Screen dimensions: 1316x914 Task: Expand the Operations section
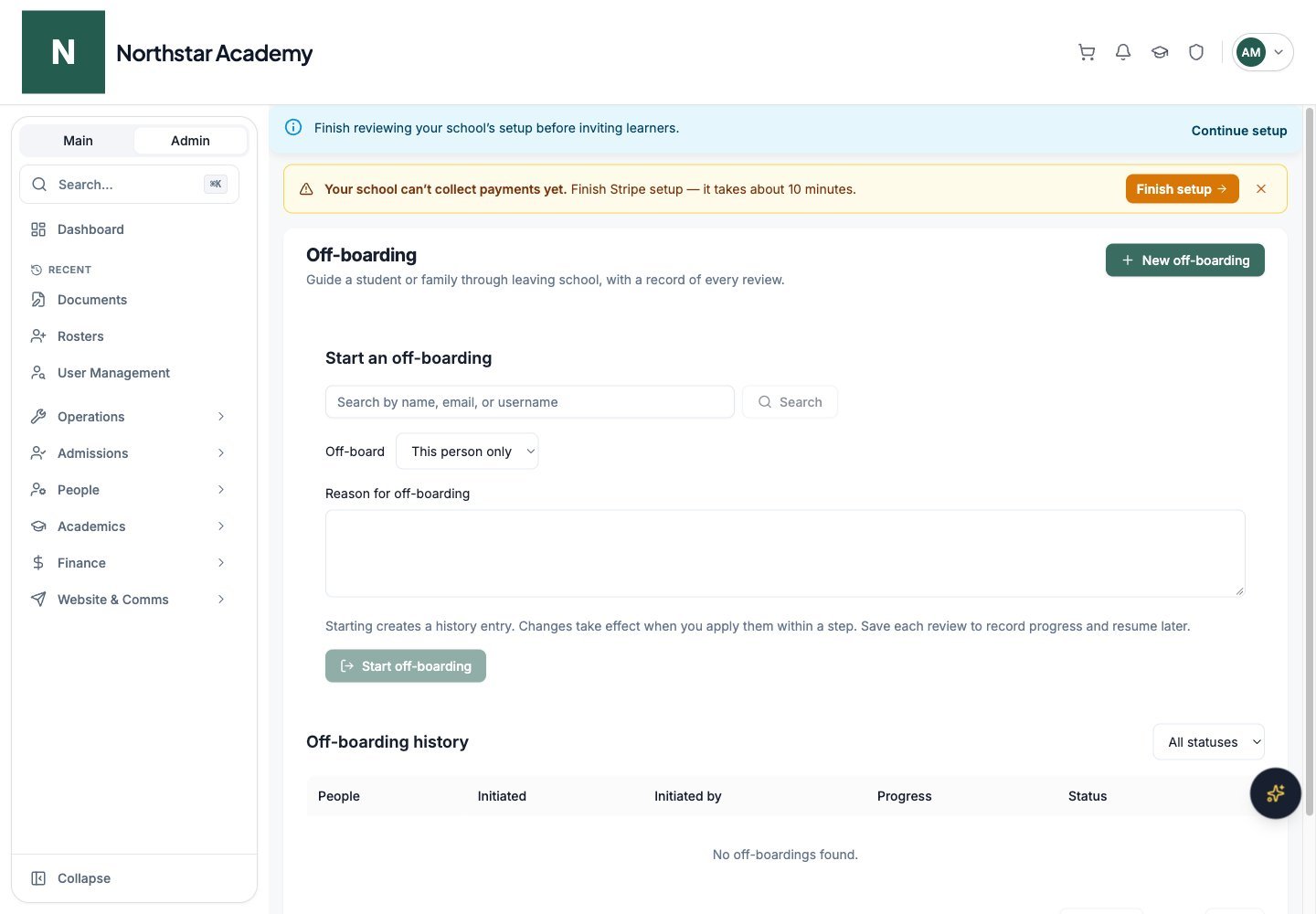click(x=129, y=417)
